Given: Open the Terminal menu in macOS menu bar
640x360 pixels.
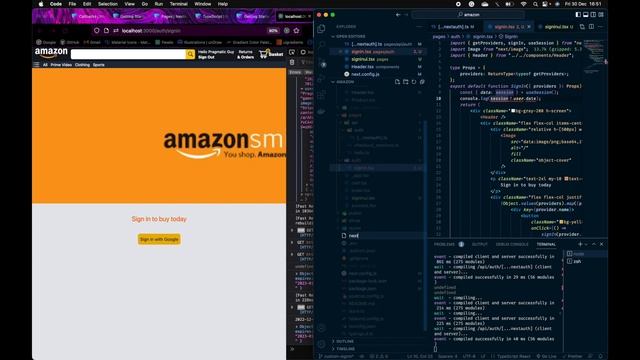Looking at the screenshot, I should tap(178, 4).
